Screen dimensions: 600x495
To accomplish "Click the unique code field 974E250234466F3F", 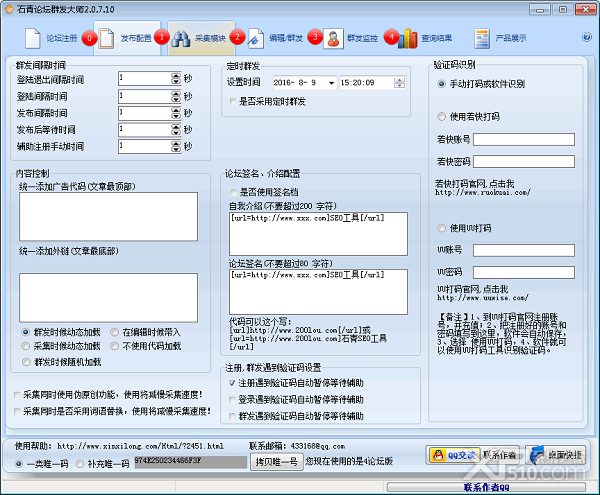I will click(190, 462).
